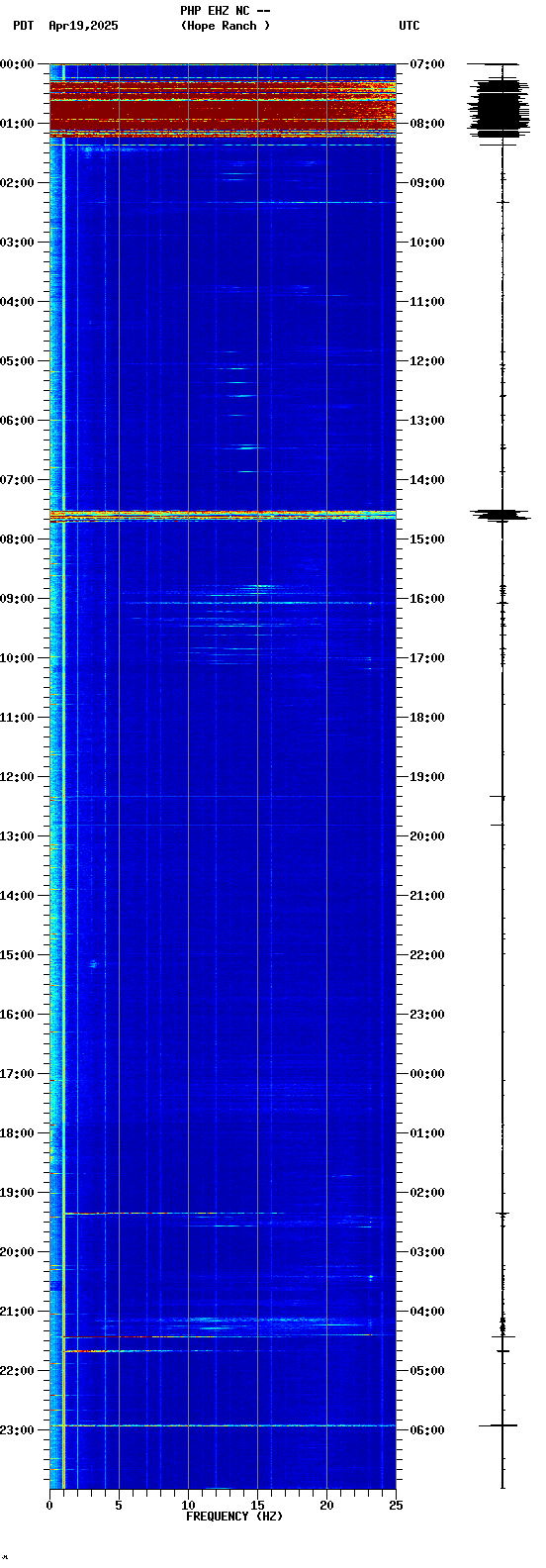Click the 17:00 label on PDT axis
Image resolution: width=546 pixels, height=1568 pixels.
click(18, 1074)
